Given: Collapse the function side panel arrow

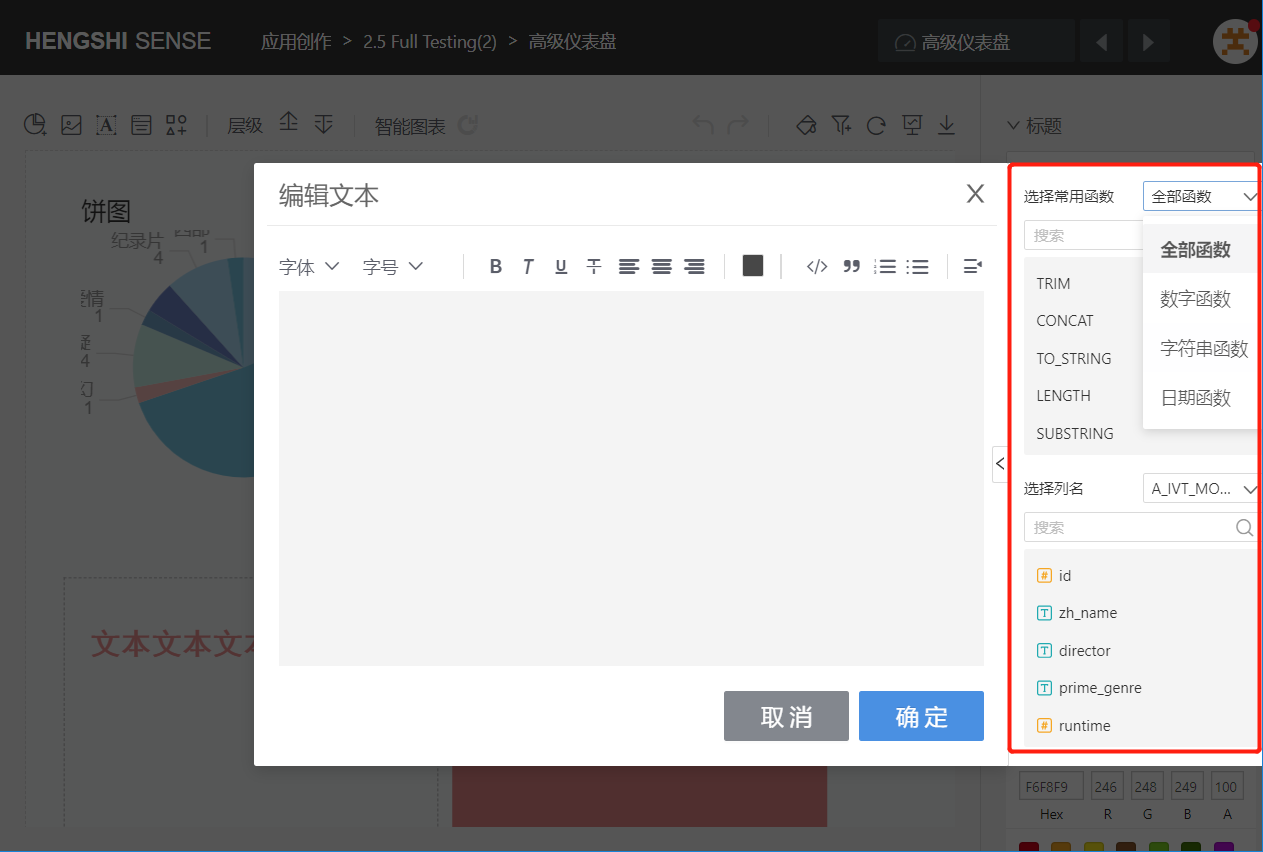Looking at the screenshot, I should coord(1000,464).
